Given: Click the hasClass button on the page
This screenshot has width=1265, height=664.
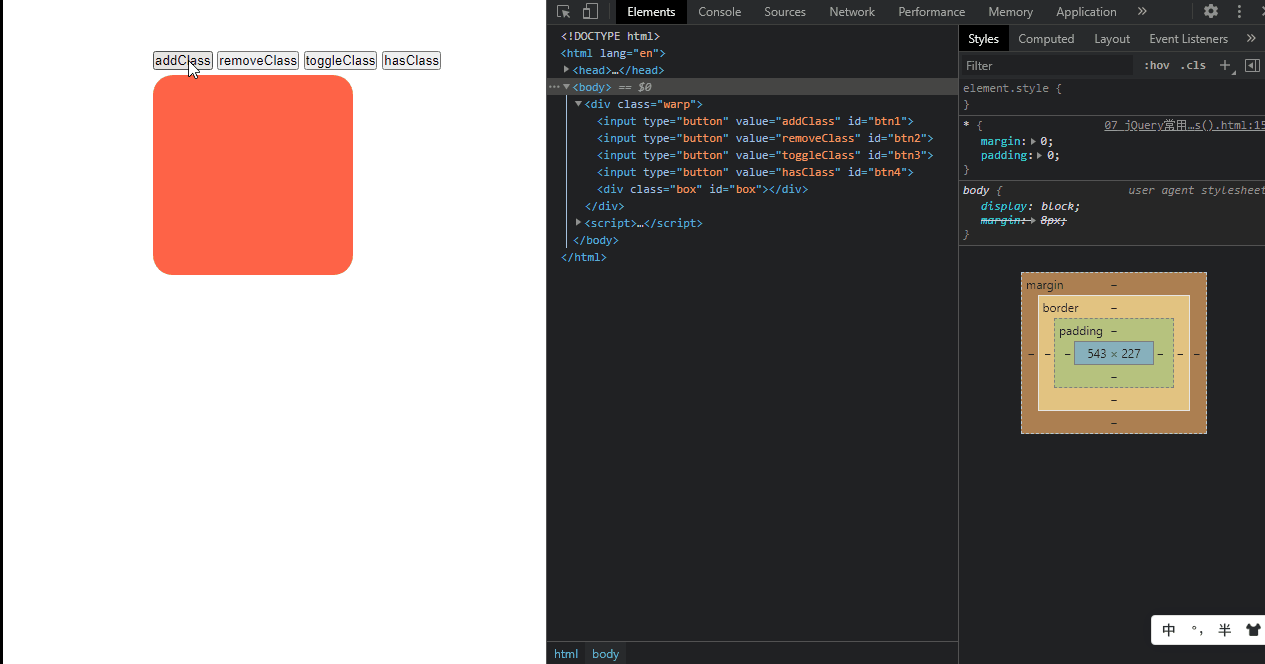Looking at the screenshot, I should (x=411, y=60).
